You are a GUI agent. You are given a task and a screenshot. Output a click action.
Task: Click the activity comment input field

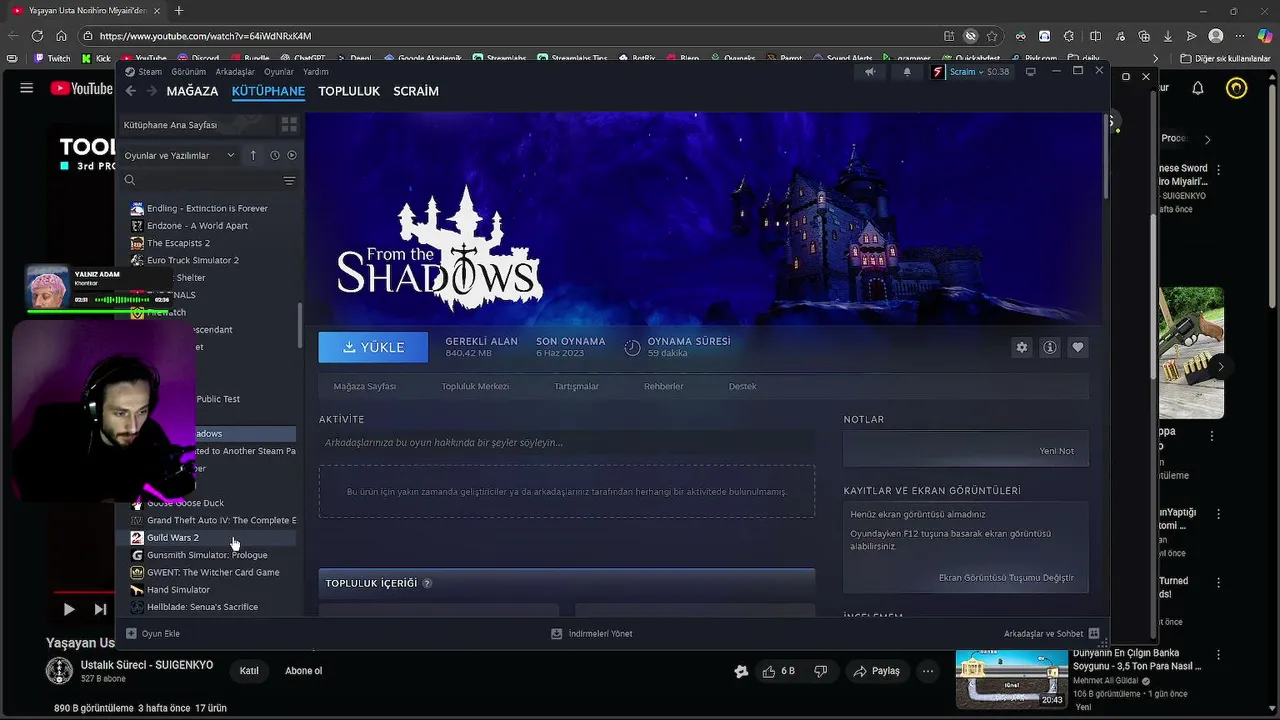coord(566,443)
